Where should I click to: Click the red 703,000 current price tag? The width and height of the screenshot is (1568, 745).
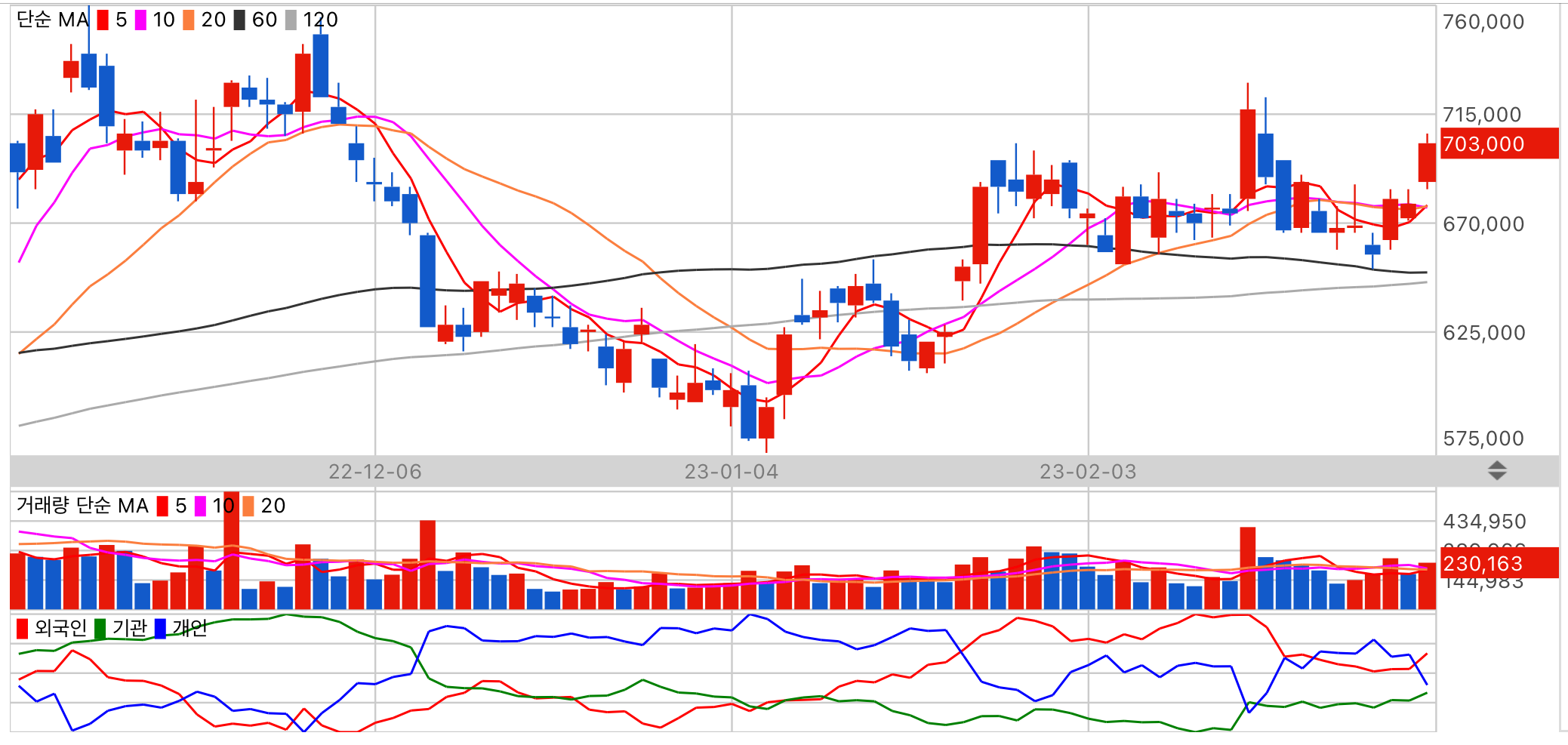pyautogui.click(x=1499, y=143)
